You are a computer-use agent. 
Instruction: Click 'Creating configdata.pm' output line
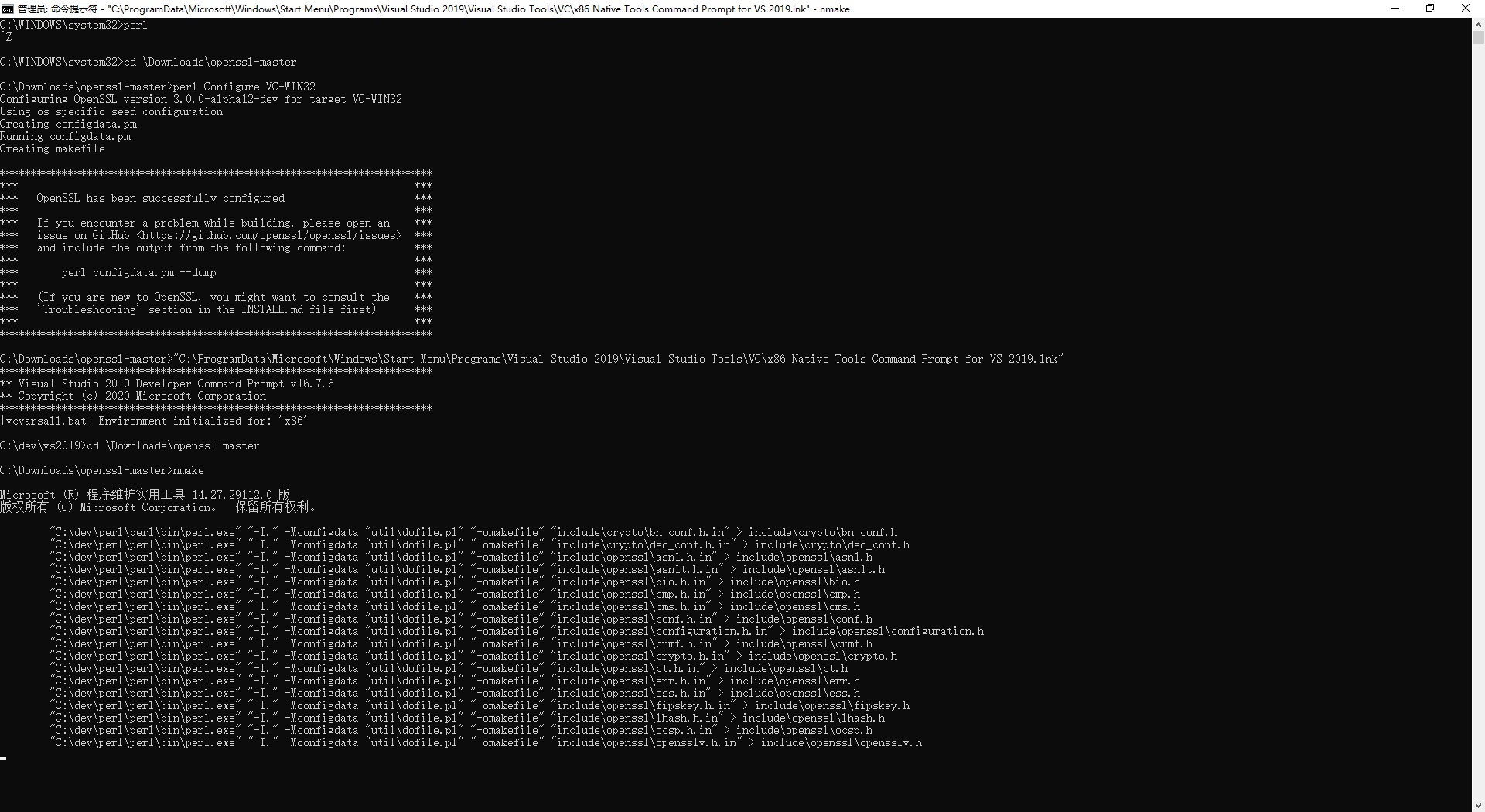69,124
